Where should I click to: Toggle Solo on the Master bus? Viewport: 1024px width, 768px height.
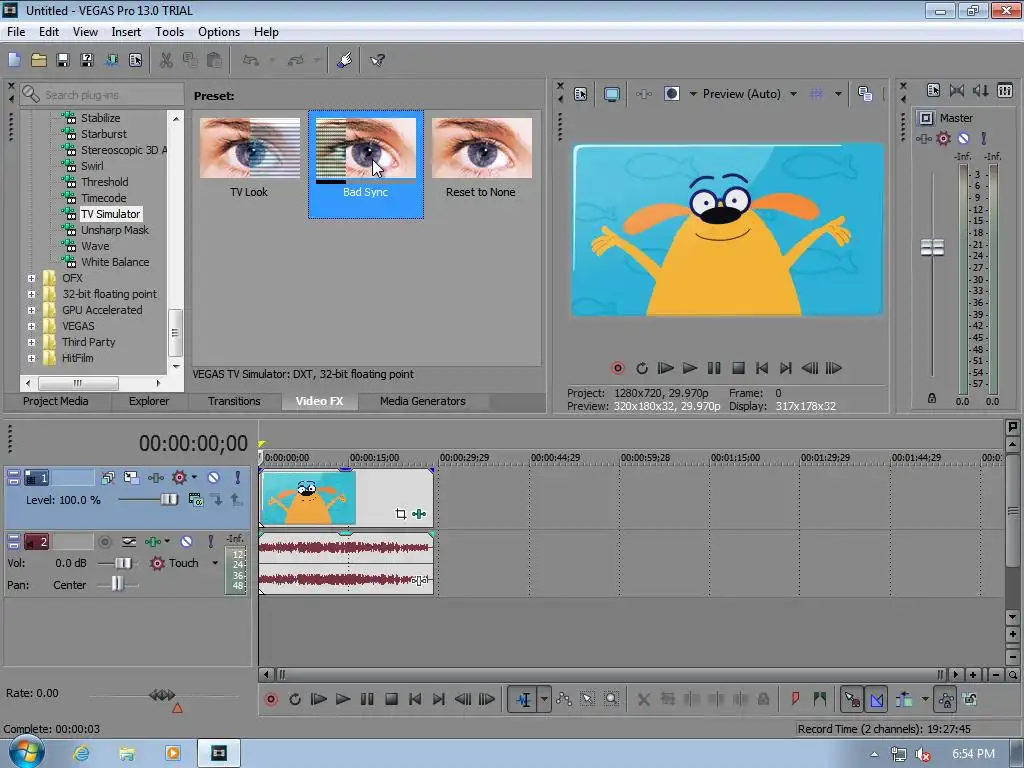tap(984, 138)
